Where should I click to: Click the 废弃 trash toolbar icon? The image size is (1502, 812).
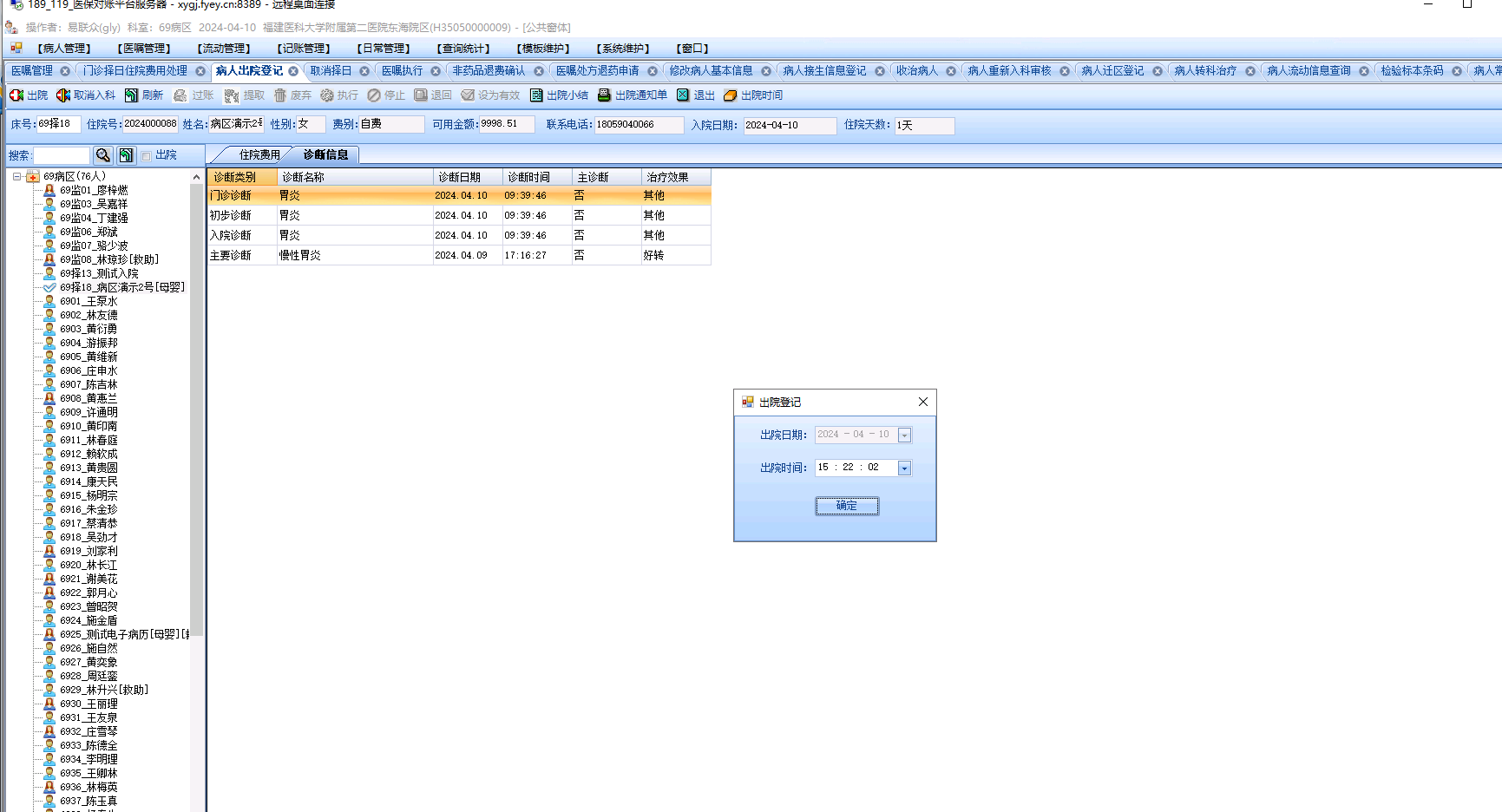[x=280, y=95]
